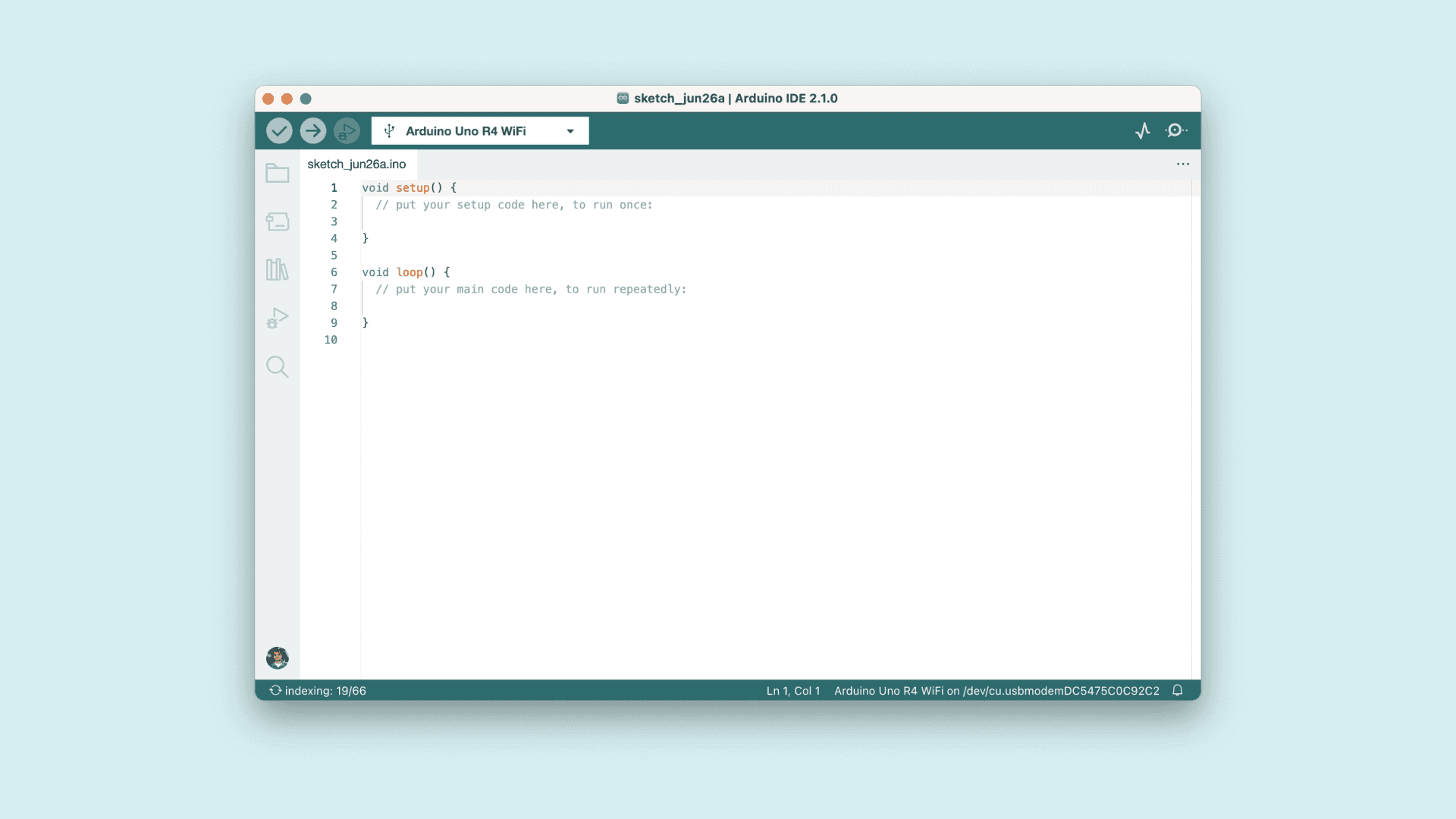Open the Serial Plotter
The height and width of the screenshot is (819, 1456).
1143,130
